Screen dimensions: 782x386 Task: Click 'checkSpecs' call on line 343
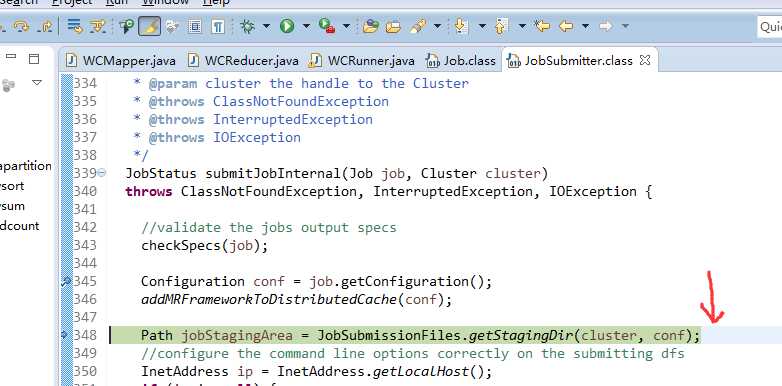click(181, 245)
